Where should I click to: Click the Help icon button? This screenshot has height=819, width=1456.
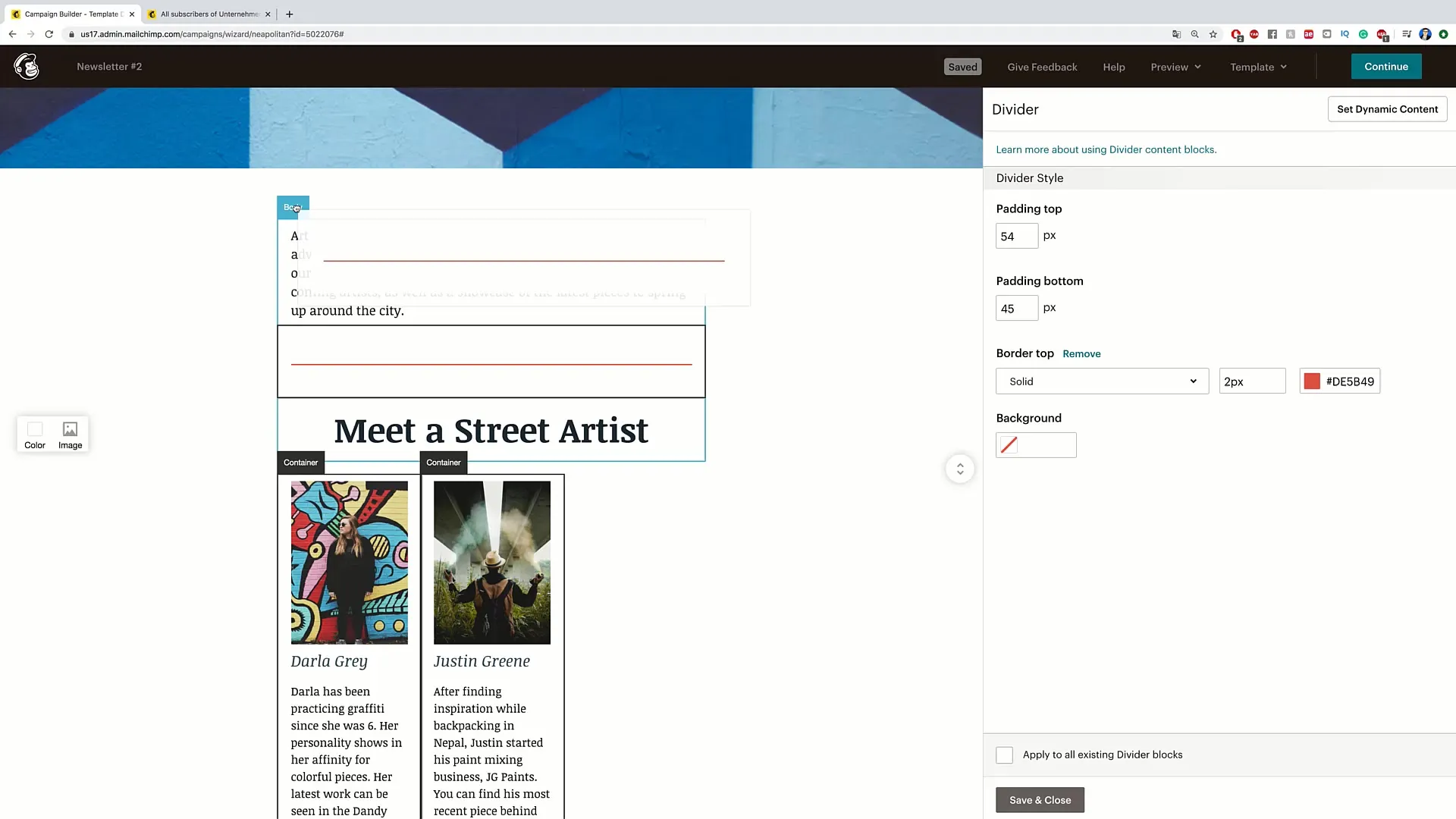point(1113,66)
